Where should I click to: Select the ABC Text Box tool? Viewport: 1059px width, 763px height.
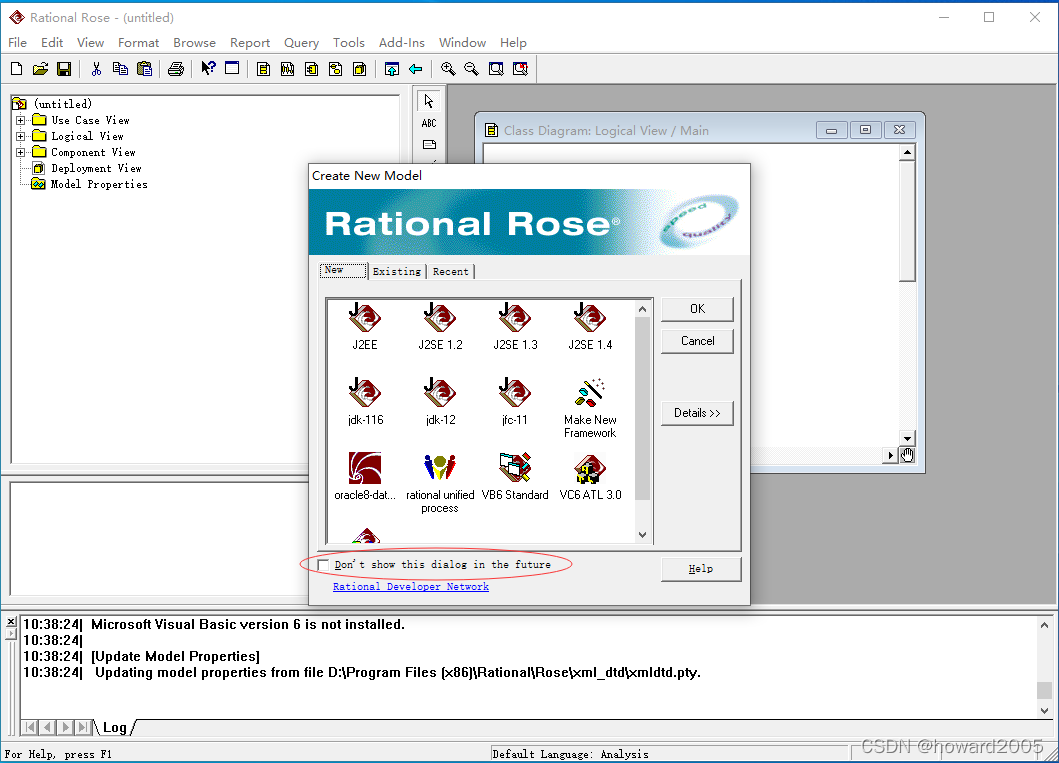pos(429,123)
